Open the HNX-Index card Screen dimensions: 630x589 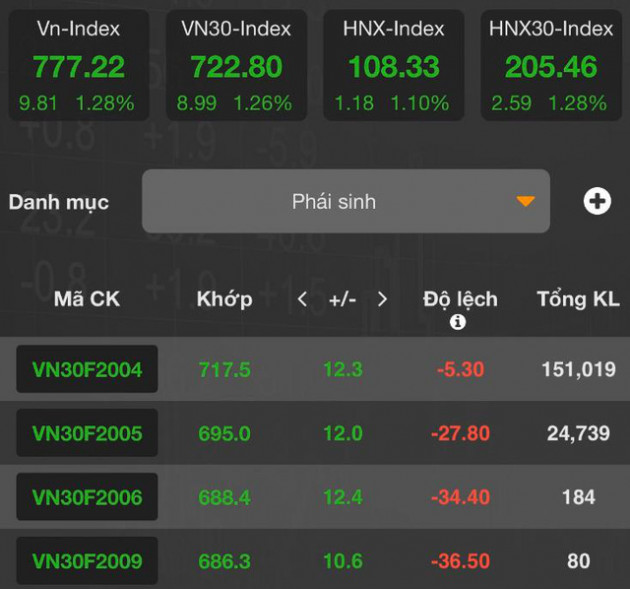click(394, 65)
